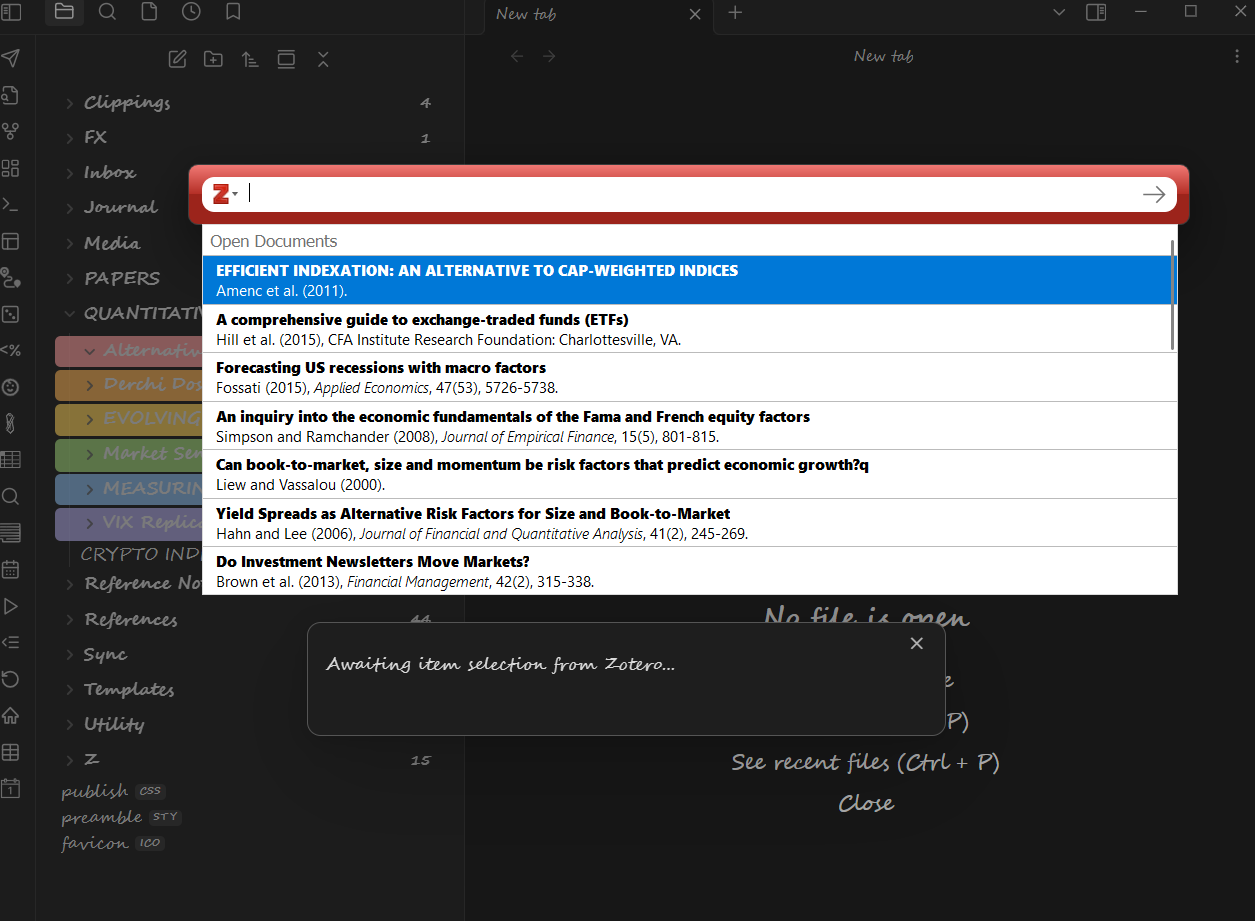This screenshot has height=921, width=1255.
Task: Click the Zotero accept arrow button
Action: tap(1154, 194)
